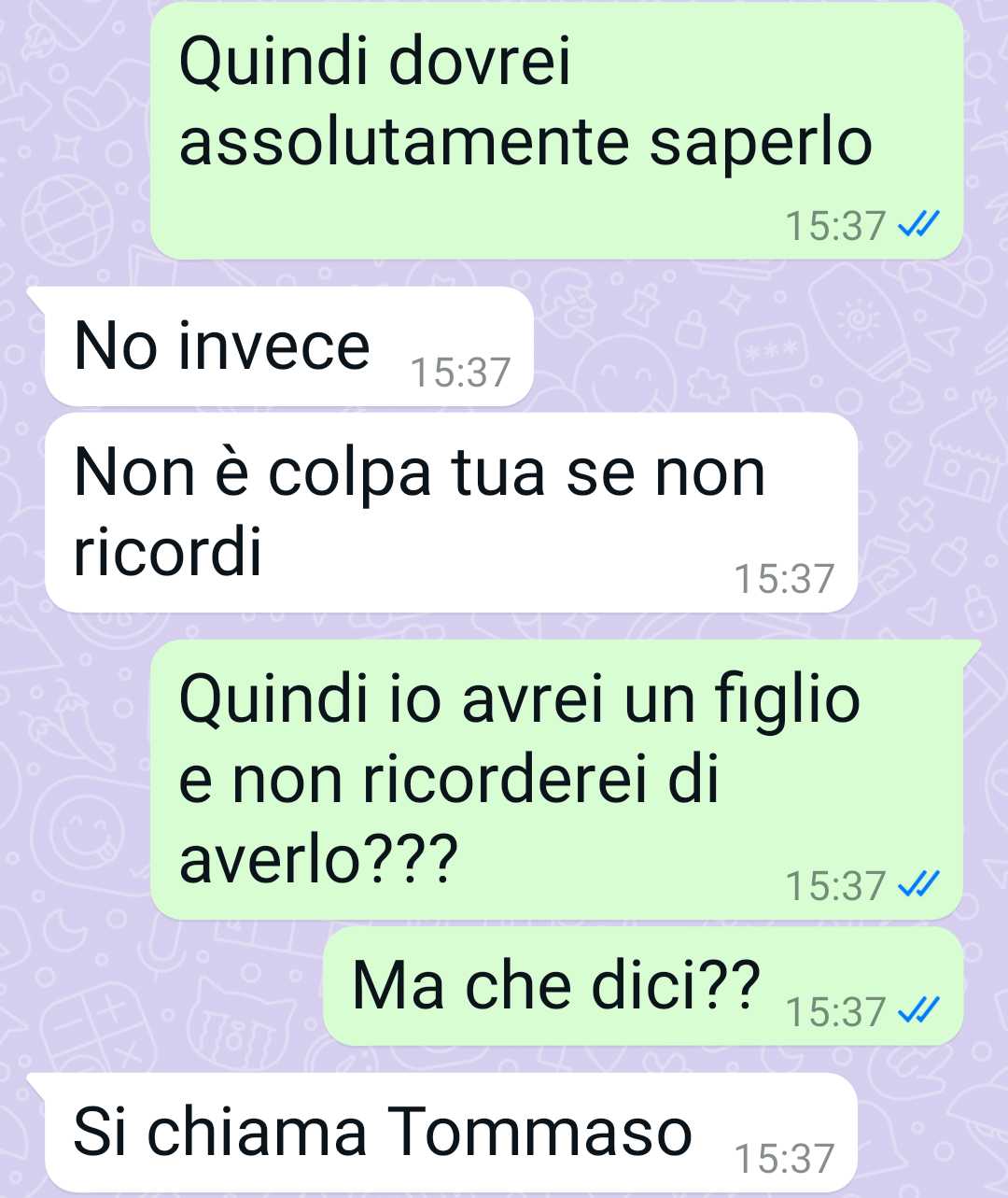Click the timestamp under 'ricordi' message
Viewport: 1008px width, 1198px height.
point(784,579)
